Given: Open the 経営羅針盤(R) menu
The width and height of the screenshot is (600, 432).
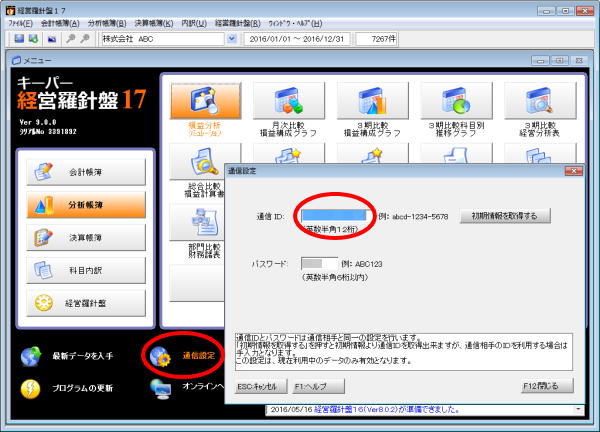Looking at the screenshot, I should click(x=238, y=24).
